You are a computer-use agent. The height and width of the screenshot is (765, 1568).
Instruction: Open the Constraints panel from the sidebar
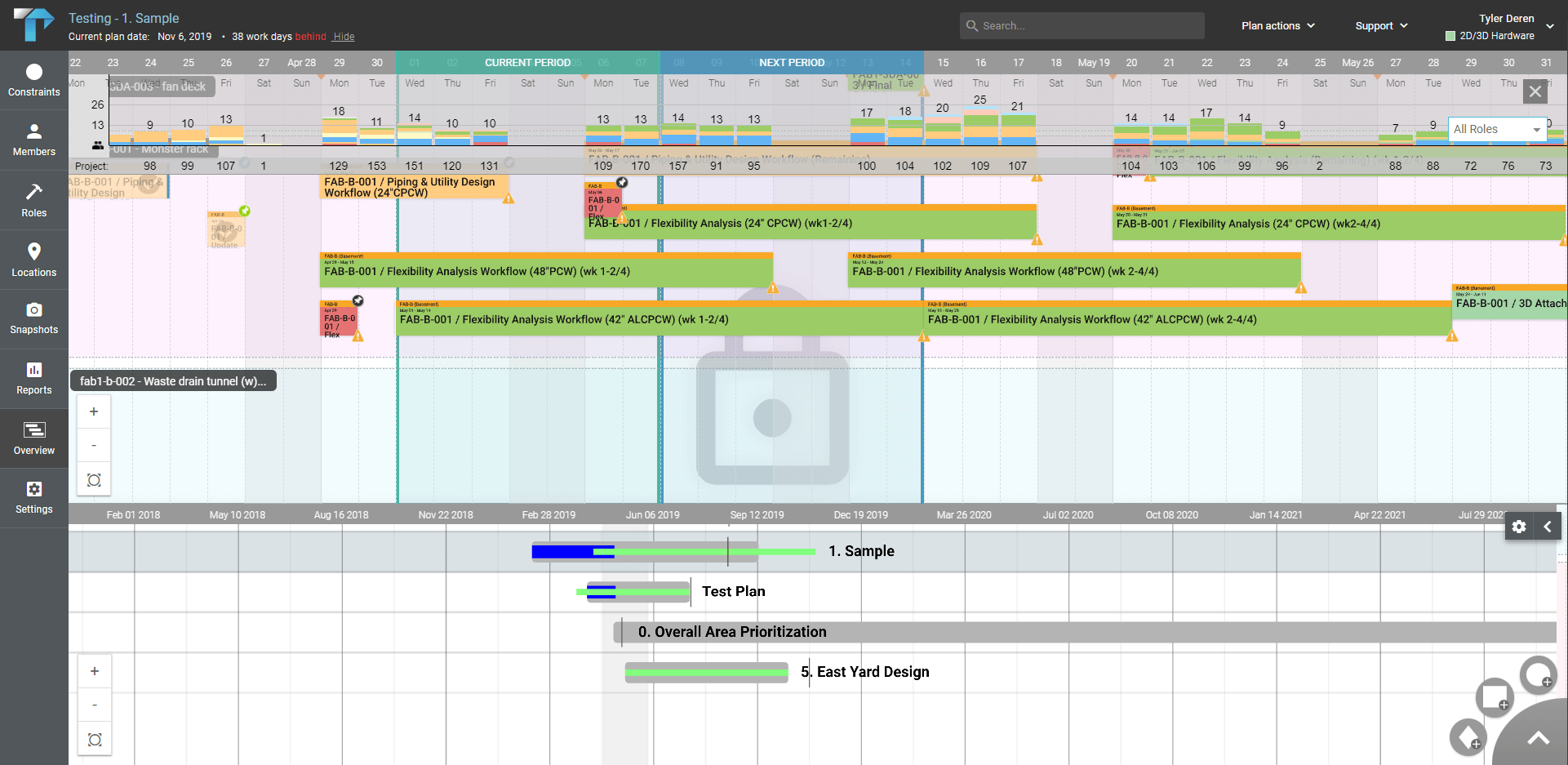coord(33,80)
